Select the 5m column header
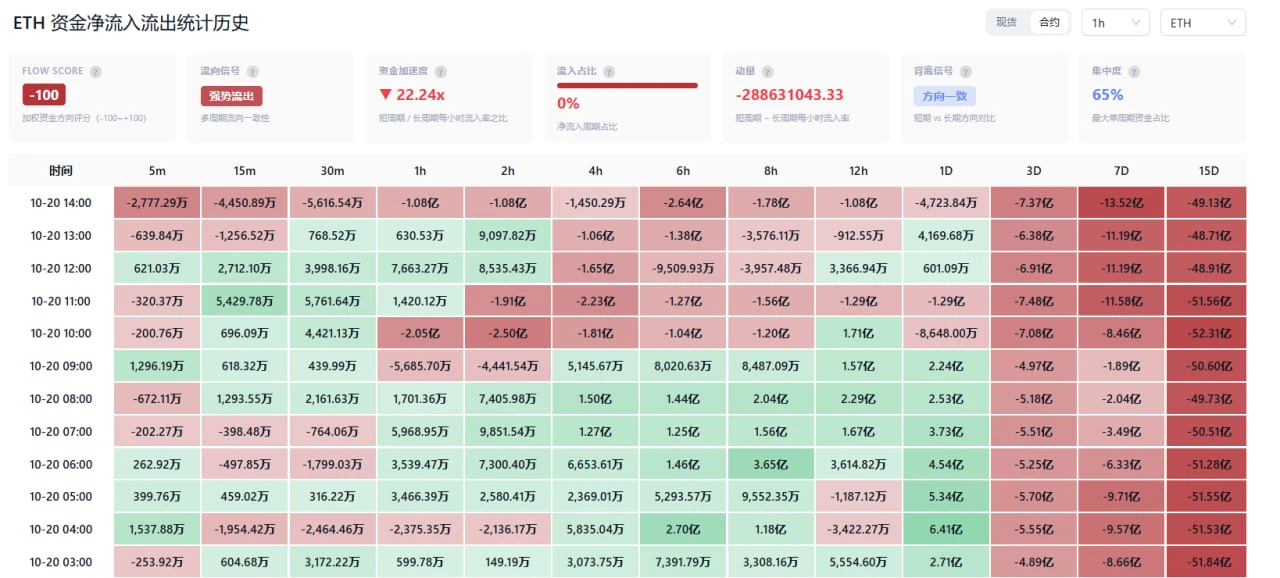 tap(156, 171)
